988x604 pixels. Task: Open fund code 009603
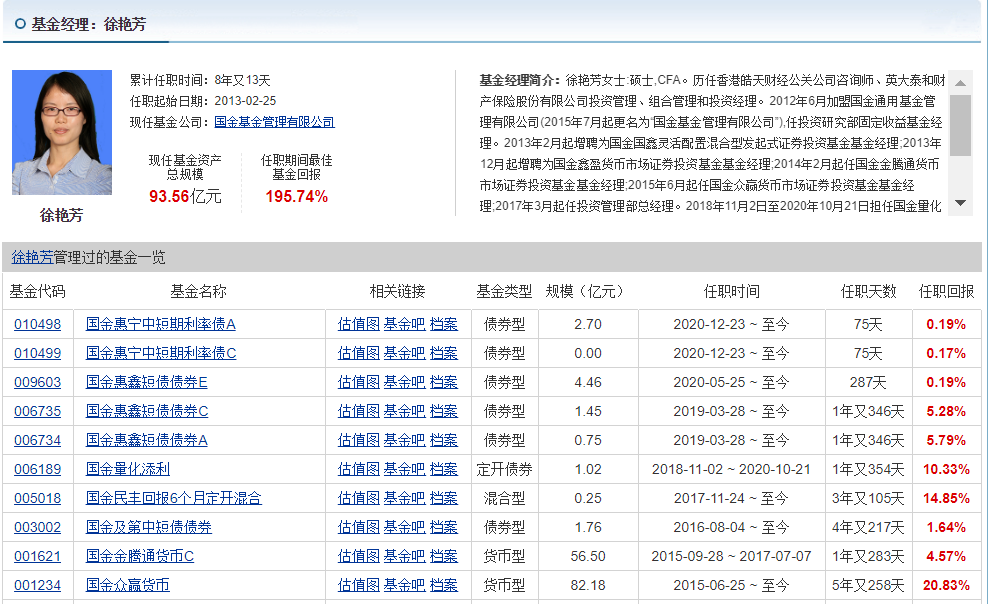point(37,382)
